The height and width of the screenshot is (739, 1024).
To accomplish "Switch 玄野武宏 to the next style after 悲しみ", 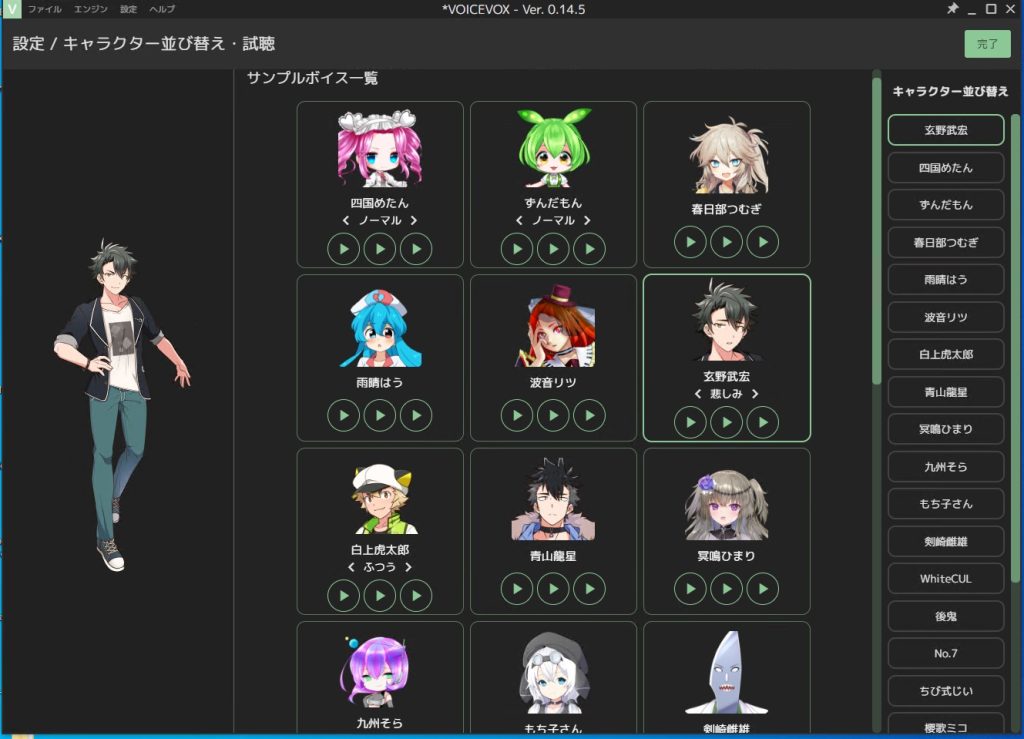I will [x=755, y=394].
